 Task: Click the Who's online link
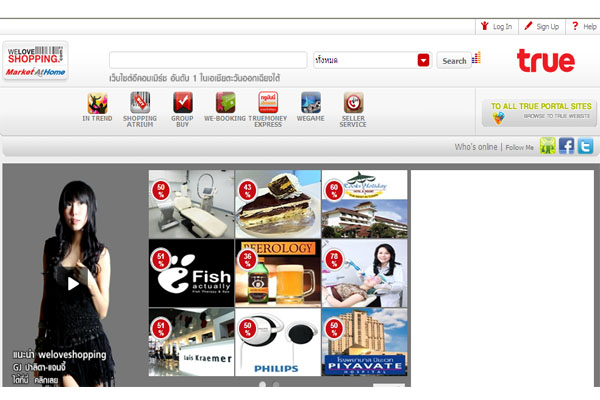point(476,147)
